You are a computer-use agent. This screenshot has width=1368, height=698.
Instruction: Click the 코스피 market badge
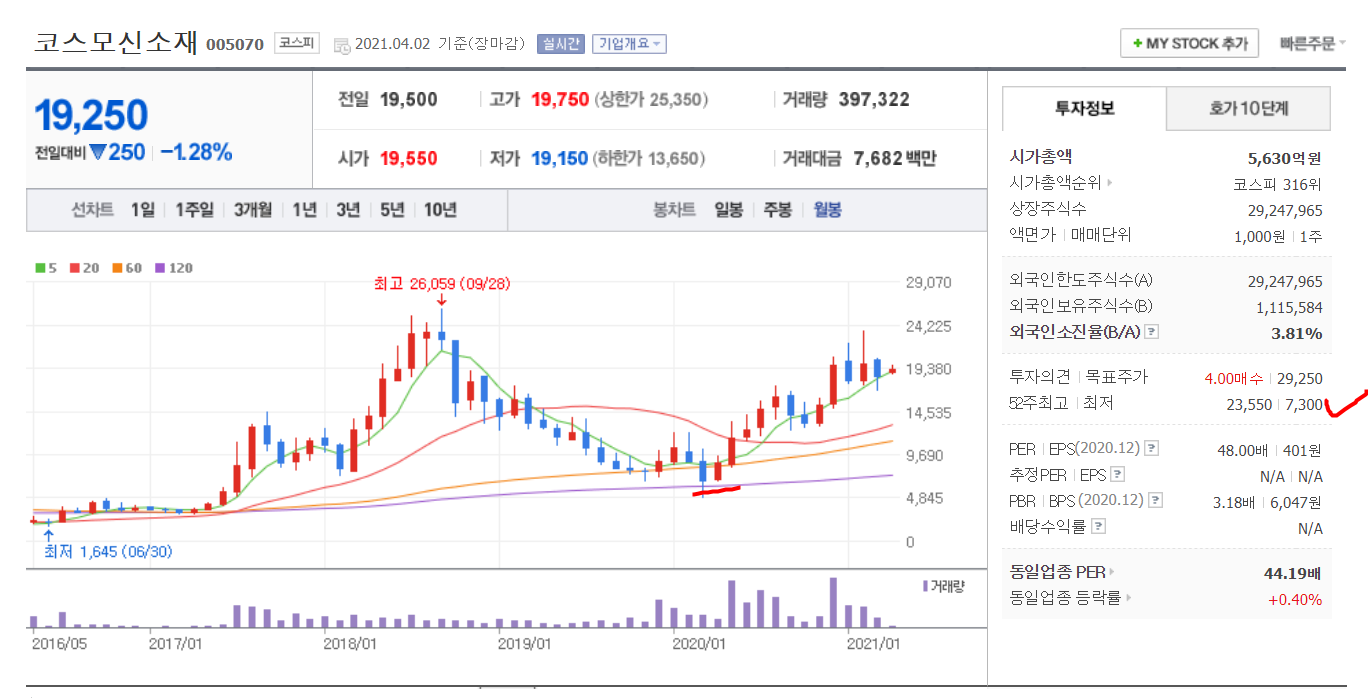pos(296,43)
